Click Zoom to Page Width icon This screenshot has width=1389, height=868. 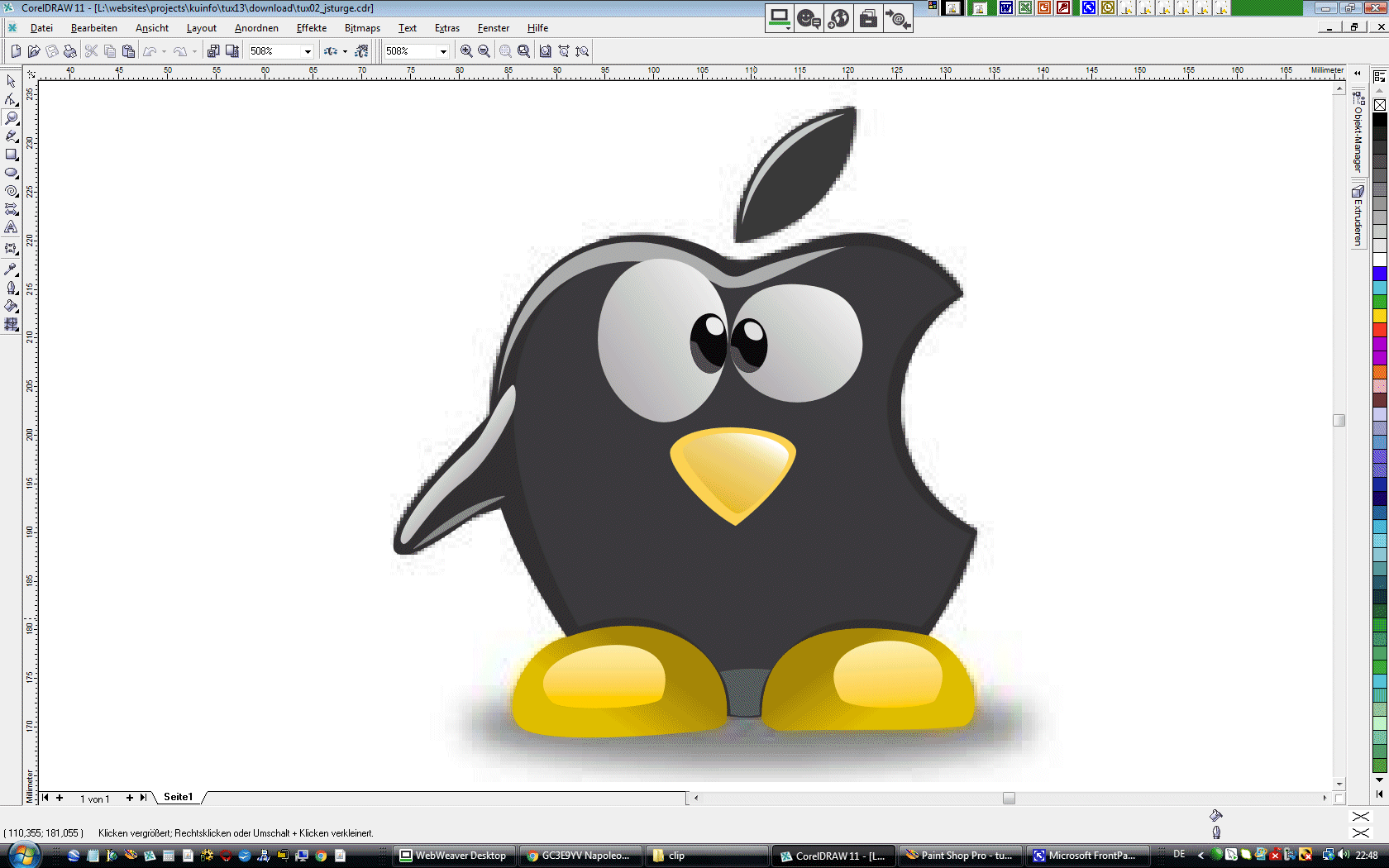pos(564,51)
